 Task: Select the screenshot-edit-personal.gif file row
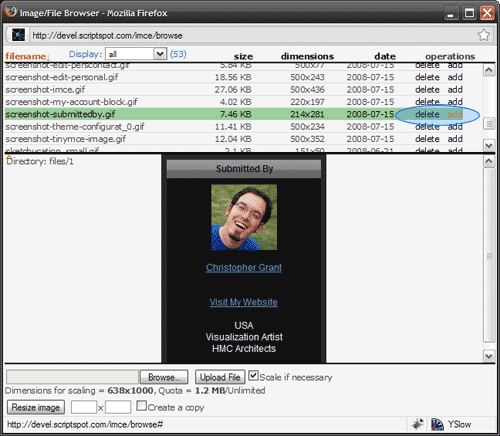pyautogui.click(x=234, y=77)
